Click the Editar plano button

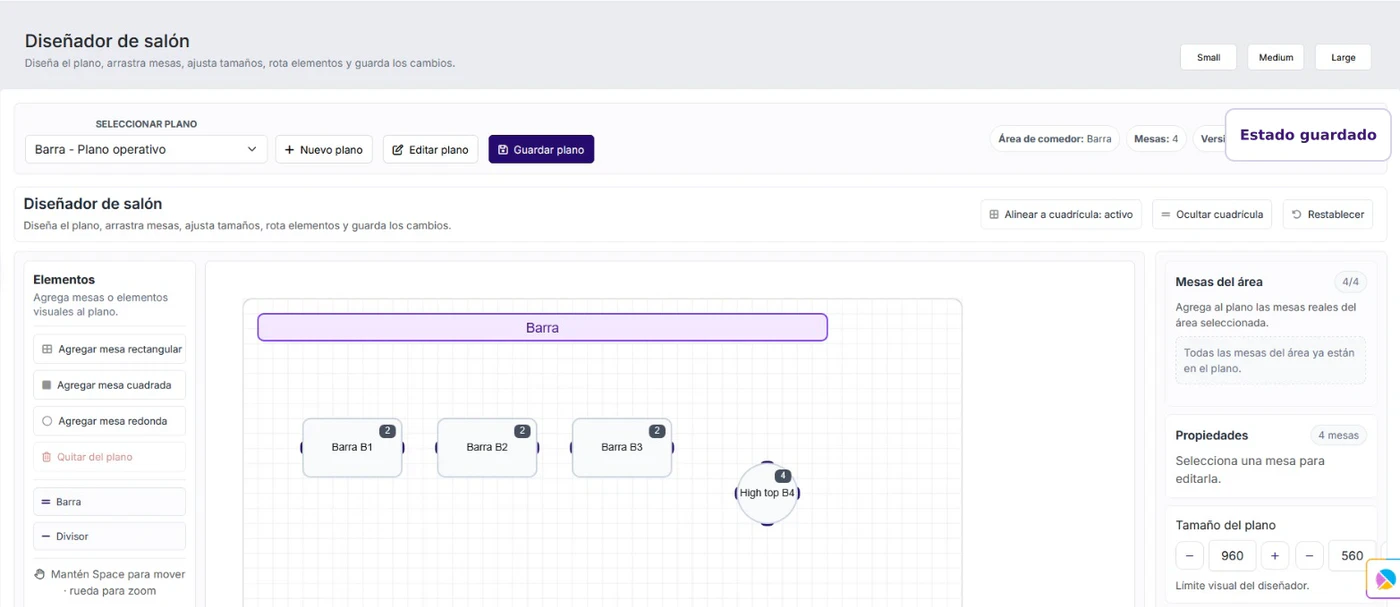click(430, 149)
